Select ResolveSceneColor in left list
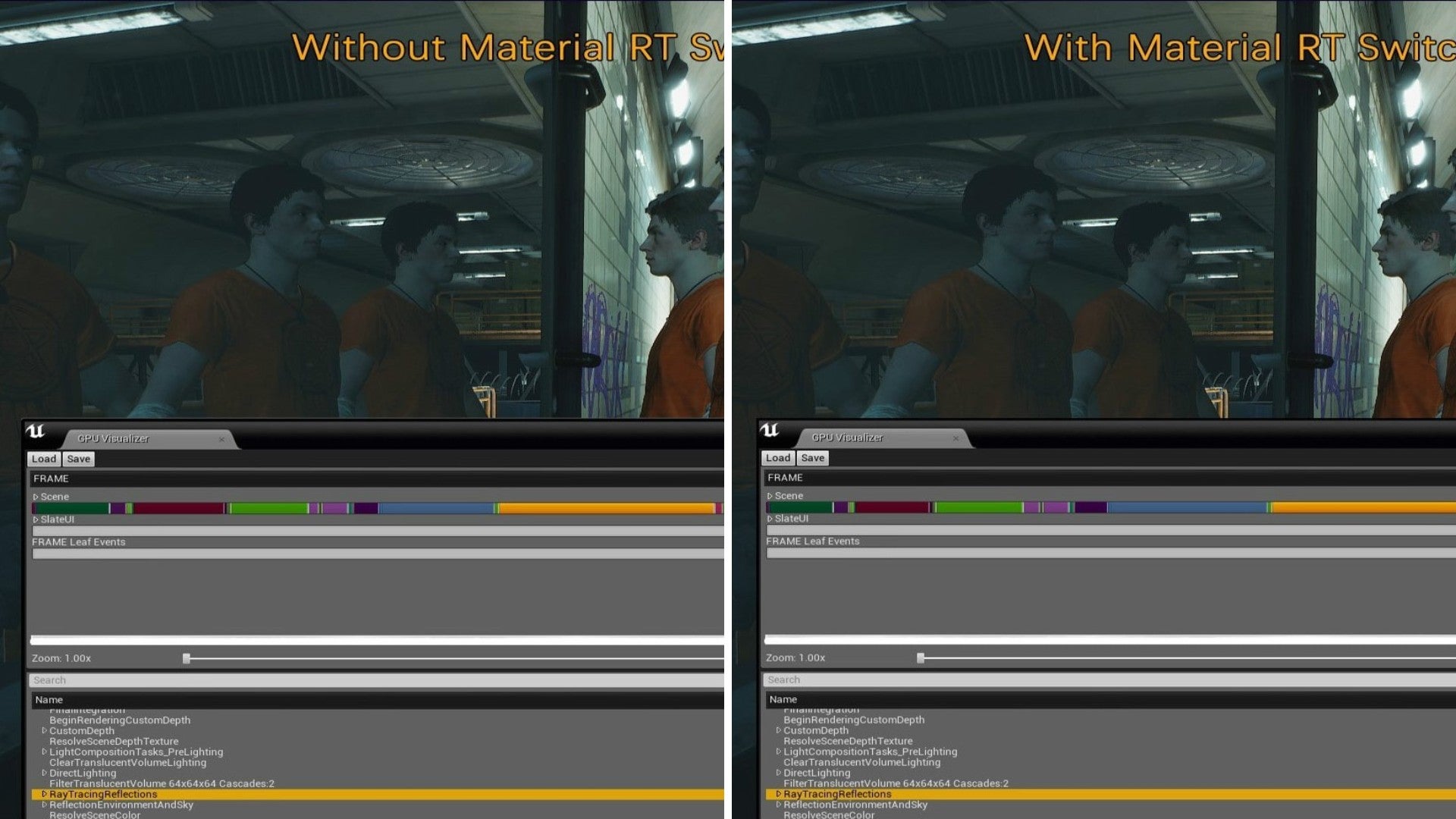1456x819 pixels. coord(95,814)
